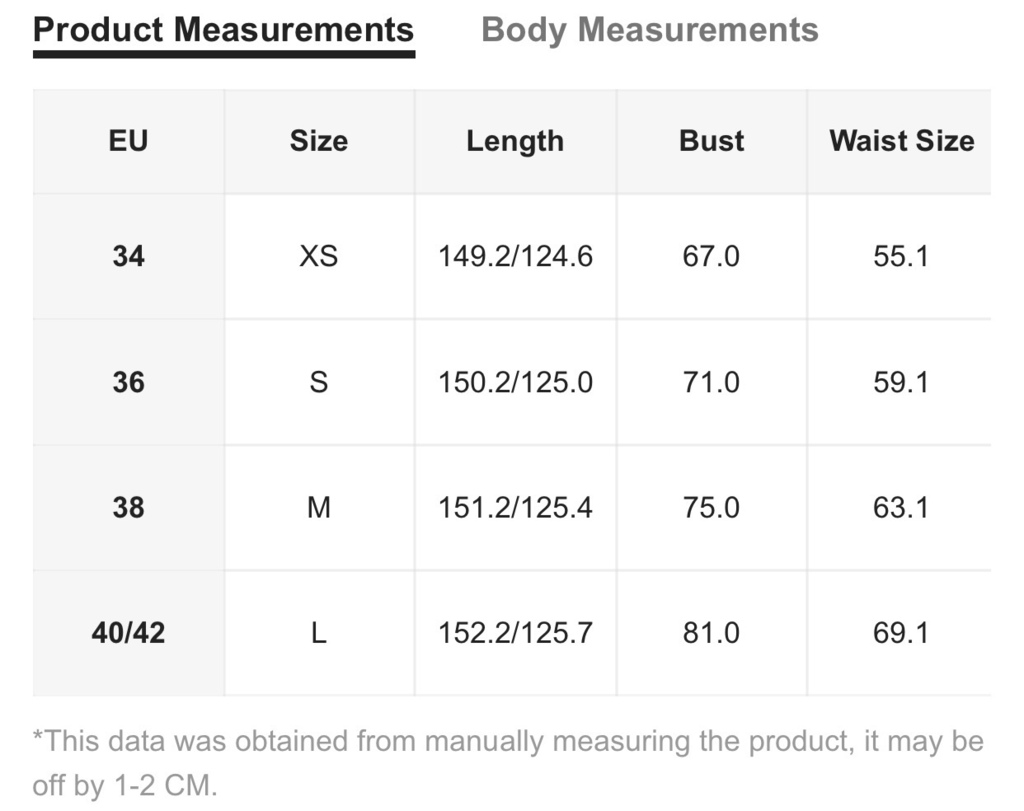Select the EU 38 row label
This screenshot has height=811, width=1024.
coord(129,507)
